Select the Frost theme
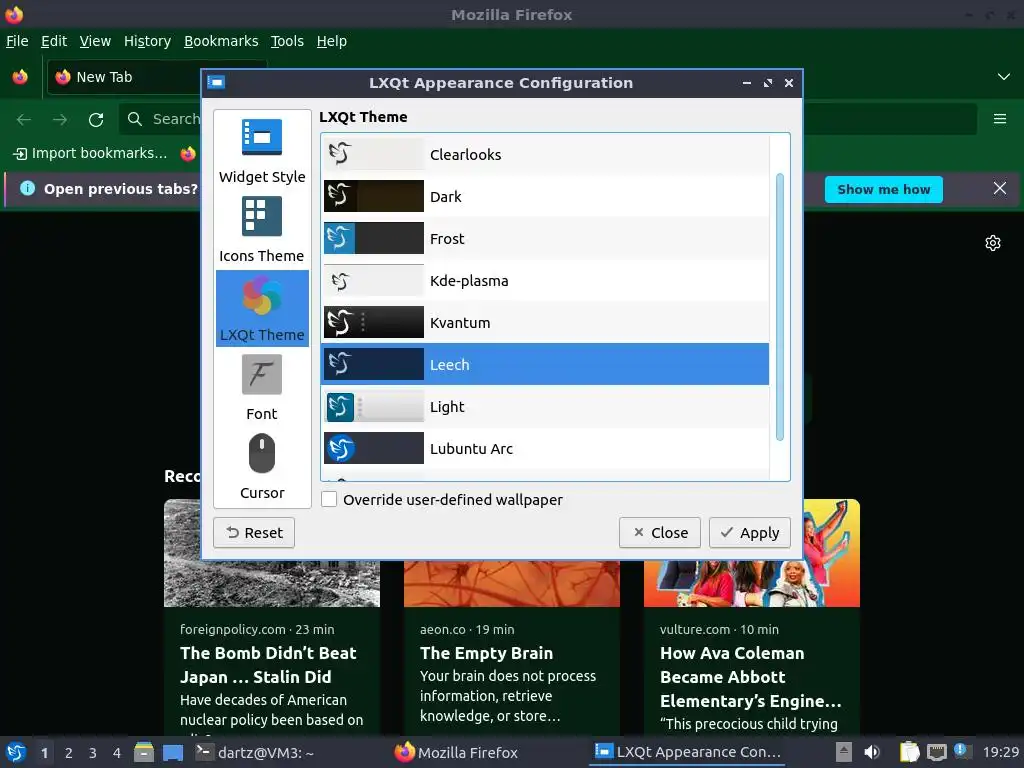Image resolution: width=1024 pixels, height=768 pixels. 545,238
